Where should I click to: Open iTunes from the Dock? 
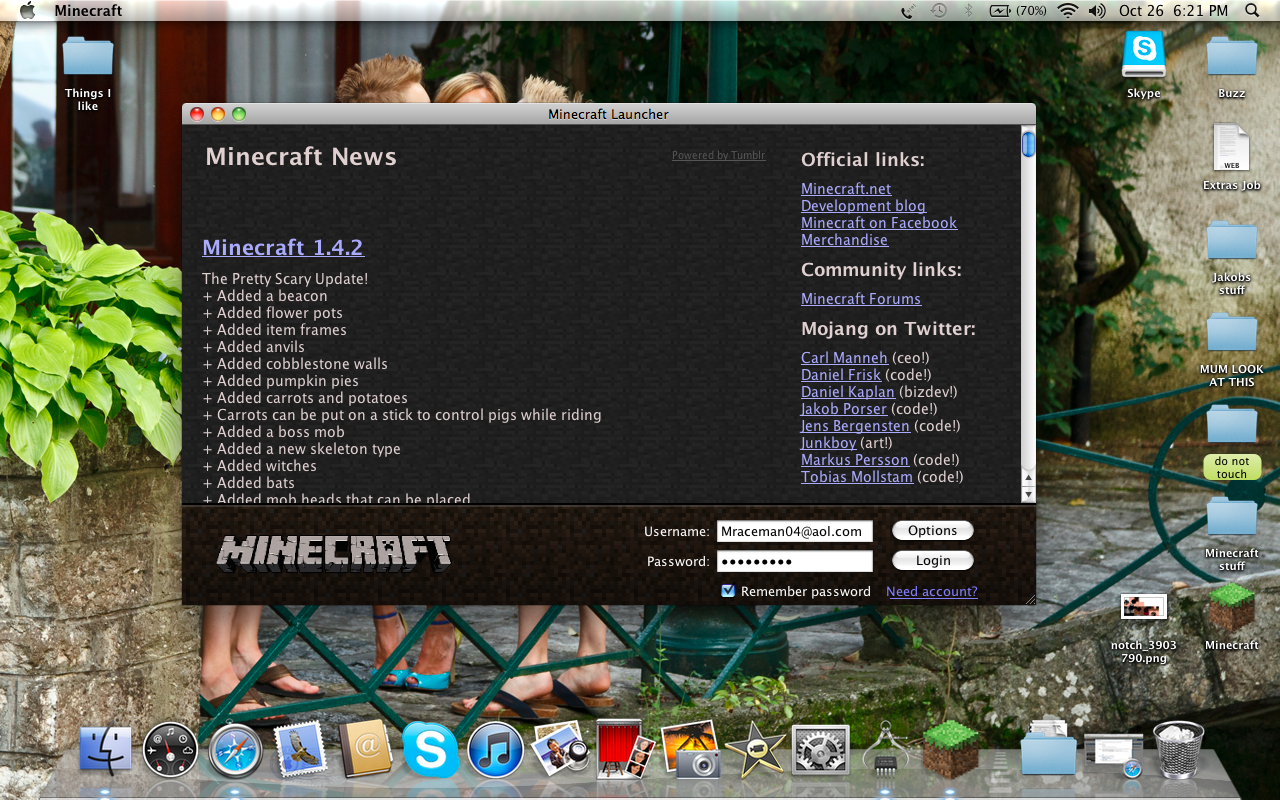point(495,751)
